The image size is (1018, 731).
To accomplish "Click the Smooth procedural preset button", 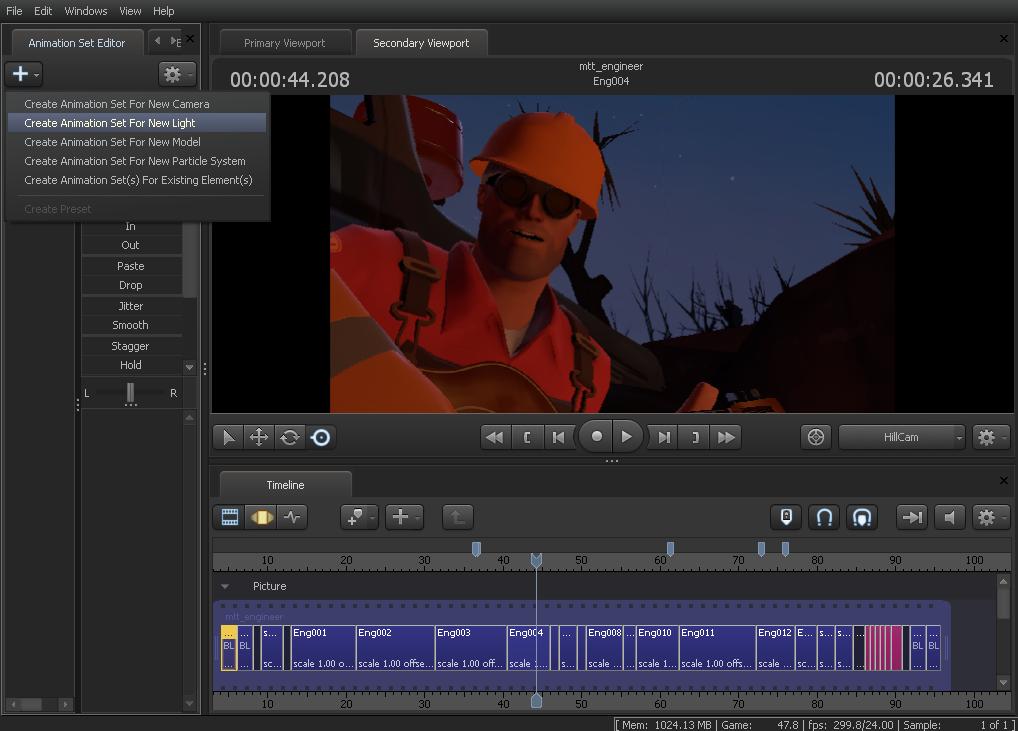I will [x=130, y=325].
